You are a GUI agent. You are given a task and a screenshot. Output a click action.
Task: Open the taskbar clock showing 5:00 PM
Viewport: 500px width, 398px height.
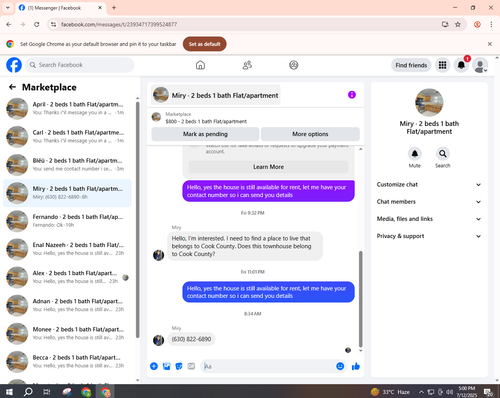click(x=467, y=392)
